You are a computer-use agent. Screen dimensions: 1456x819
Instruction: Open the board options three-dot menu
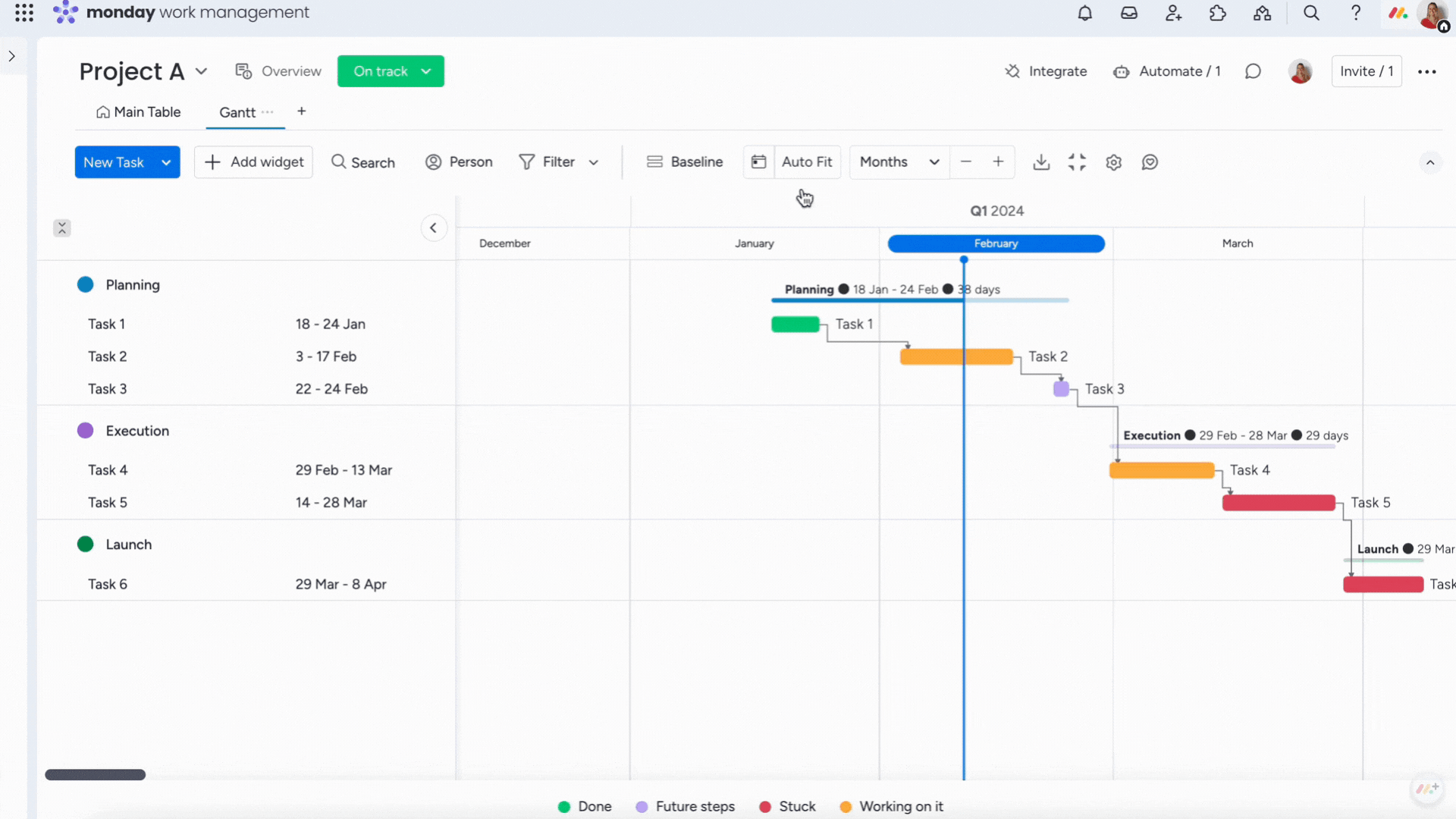point(1427,71)
